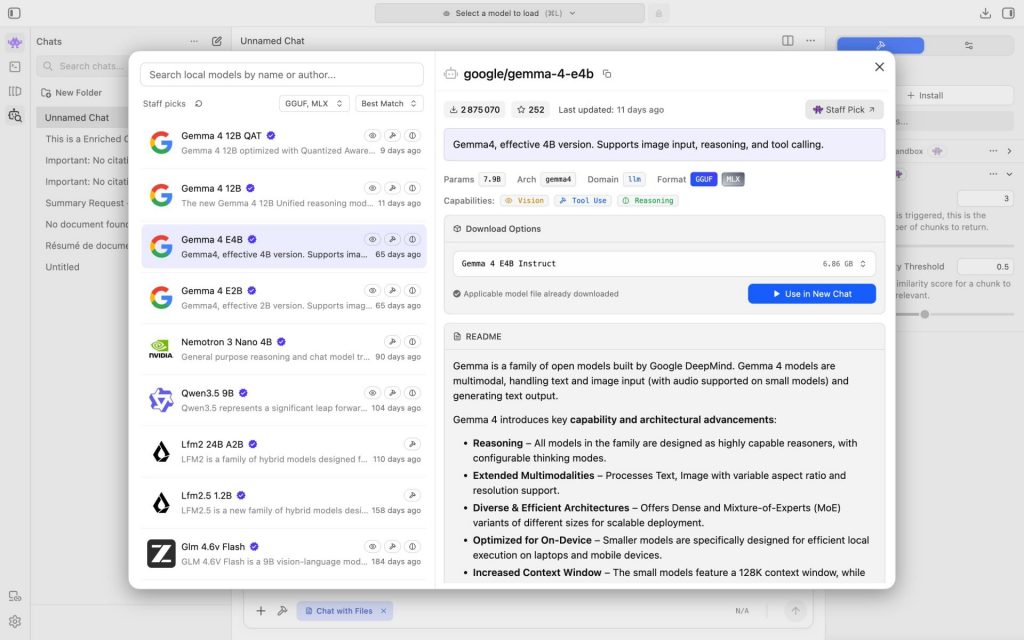
Task: Star the model with 252 stars
Action: point(530,110)
